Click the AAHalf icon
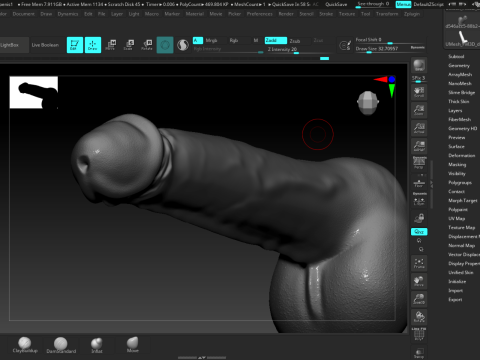The height and width of the screenshot is (360, 480). pos(419,146)
